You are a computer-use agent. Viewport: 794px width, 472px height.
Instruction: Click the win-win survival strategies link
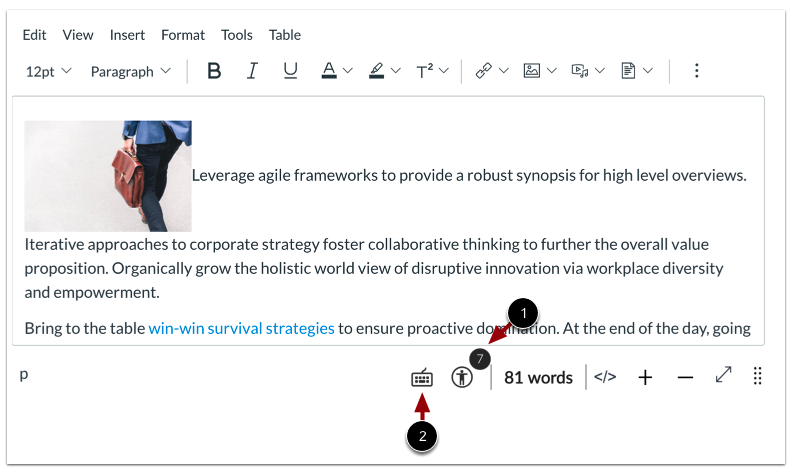241,328
